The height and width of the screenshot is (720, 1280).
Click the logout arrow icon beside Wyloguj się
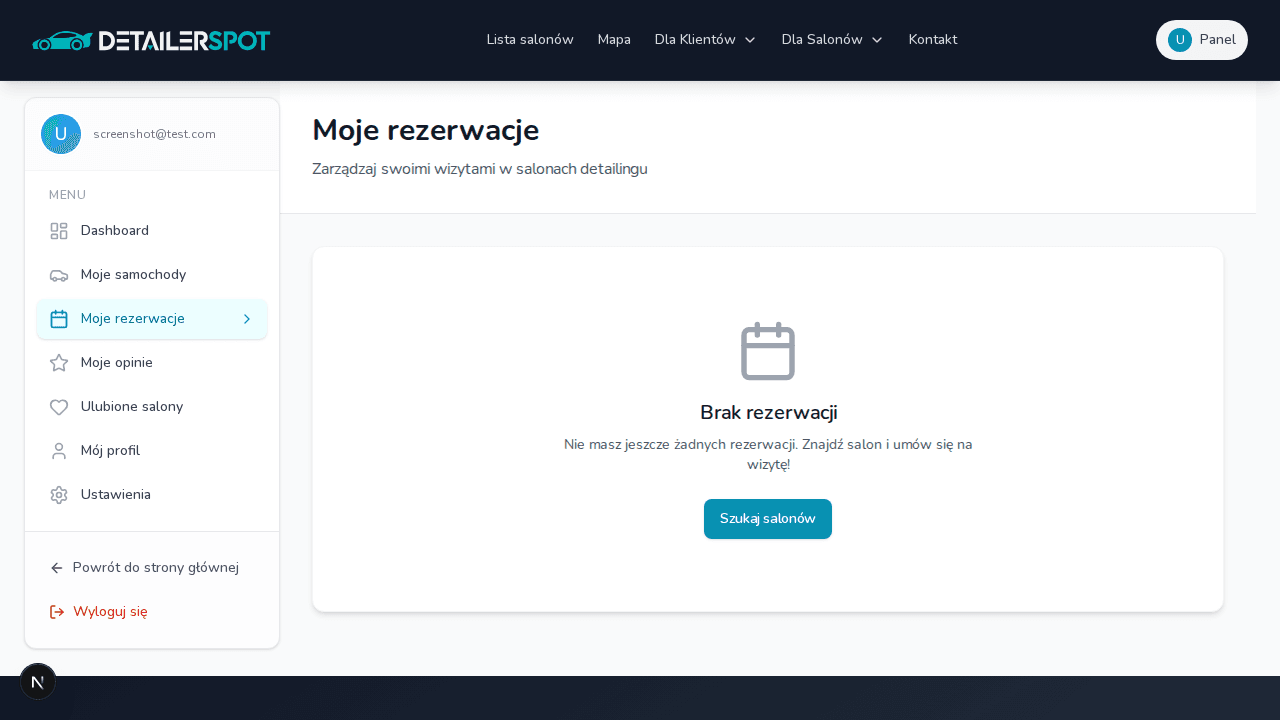pos(57,611)
